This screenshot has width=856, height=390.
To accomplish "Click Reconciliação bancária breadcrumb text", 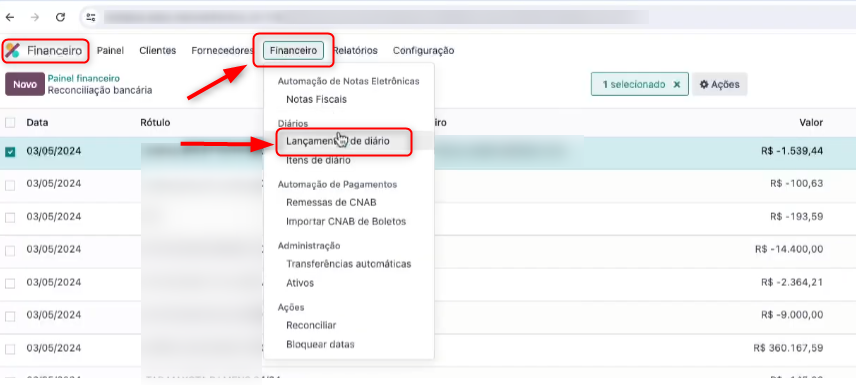I will [100, 90].
